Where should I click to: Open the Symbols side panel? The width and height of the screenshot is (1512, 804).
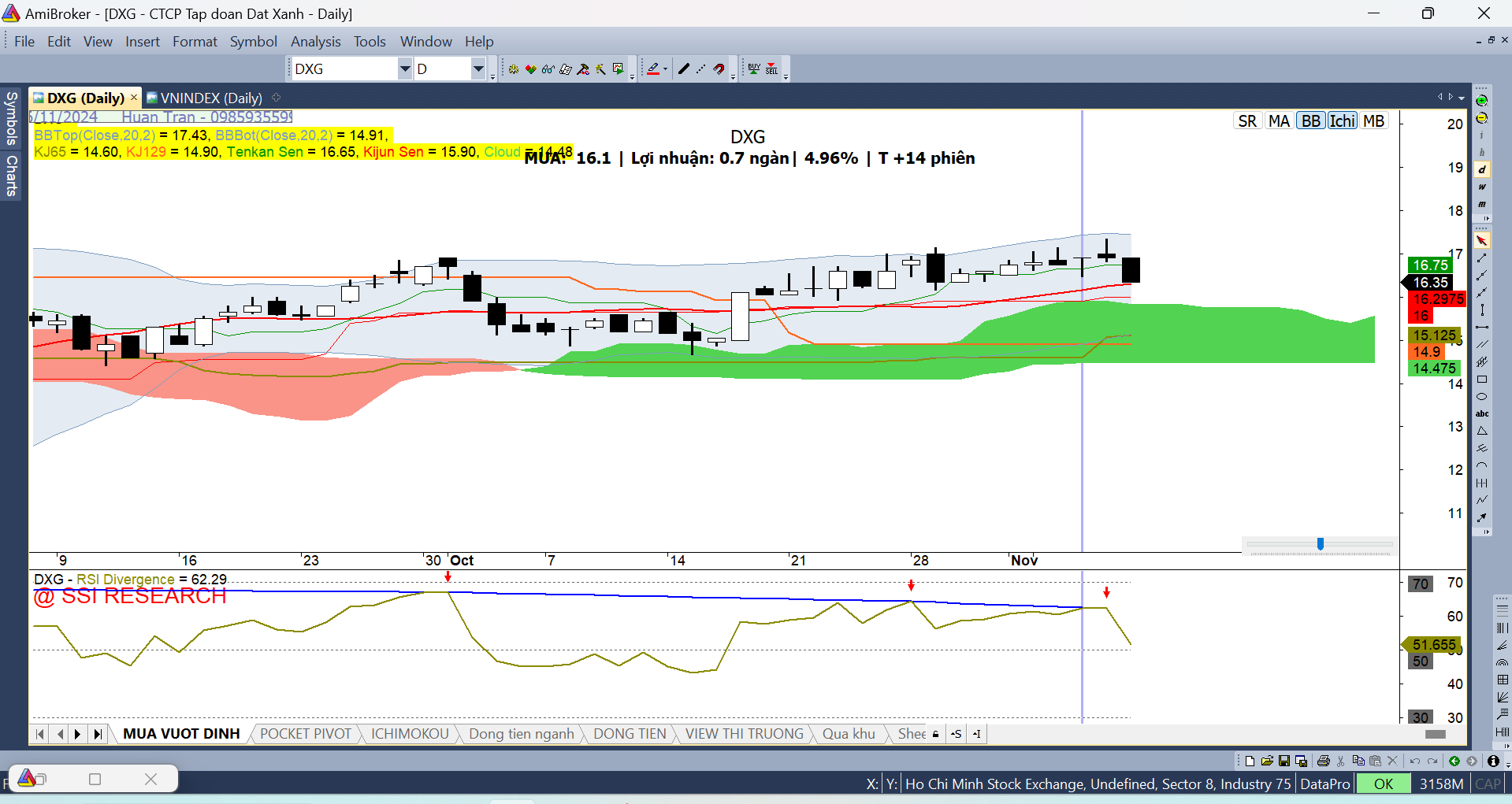[11, 118]
